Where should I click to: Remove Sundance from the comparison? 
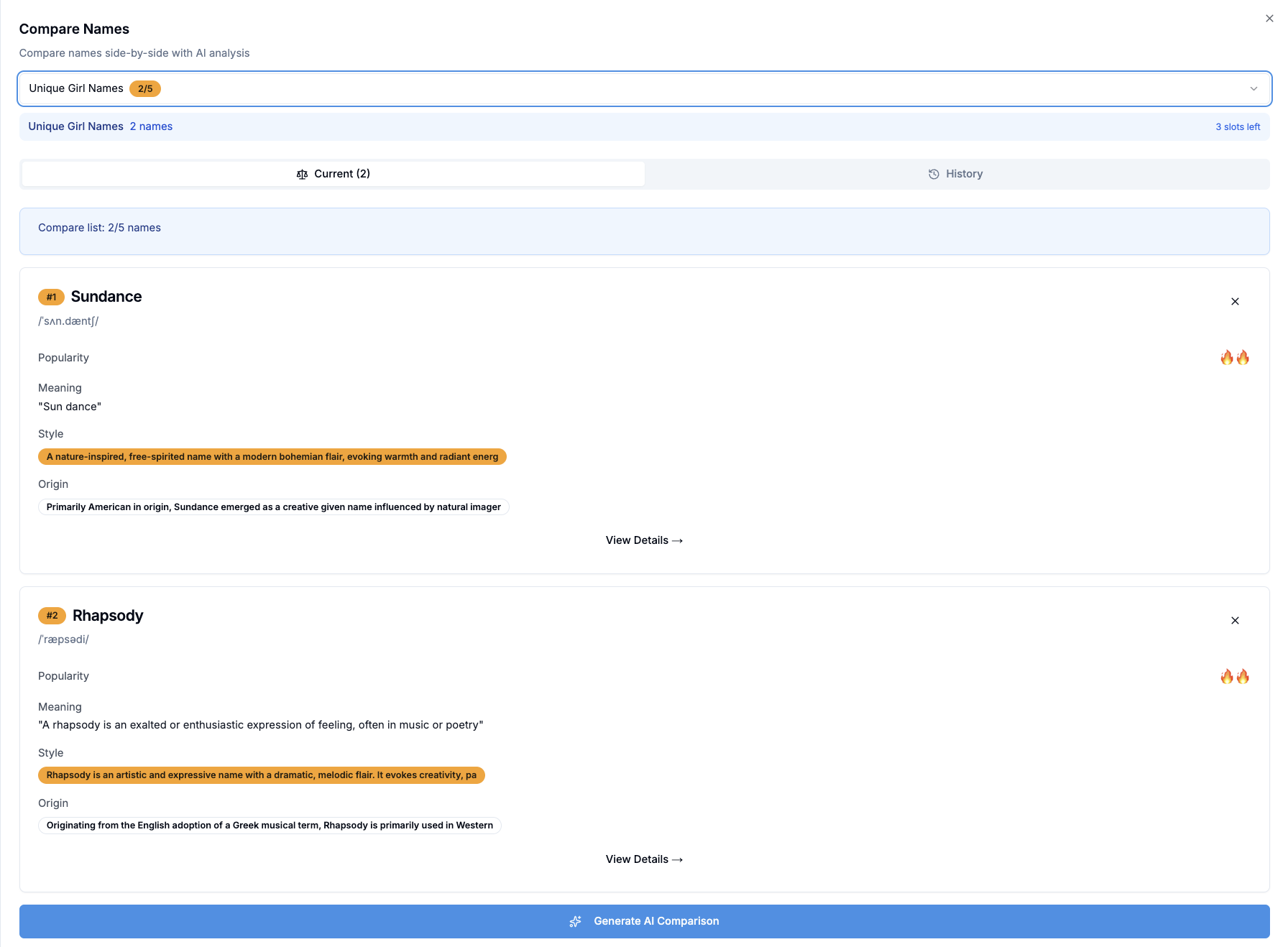[x=1235, y=301]
